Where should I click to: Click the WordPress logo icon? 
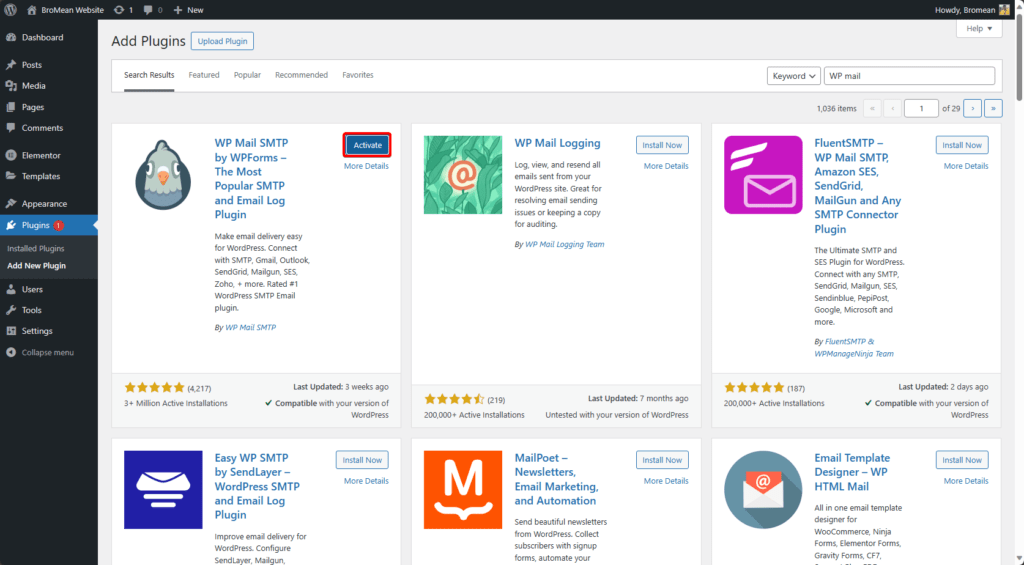click(x=12, y=9)
